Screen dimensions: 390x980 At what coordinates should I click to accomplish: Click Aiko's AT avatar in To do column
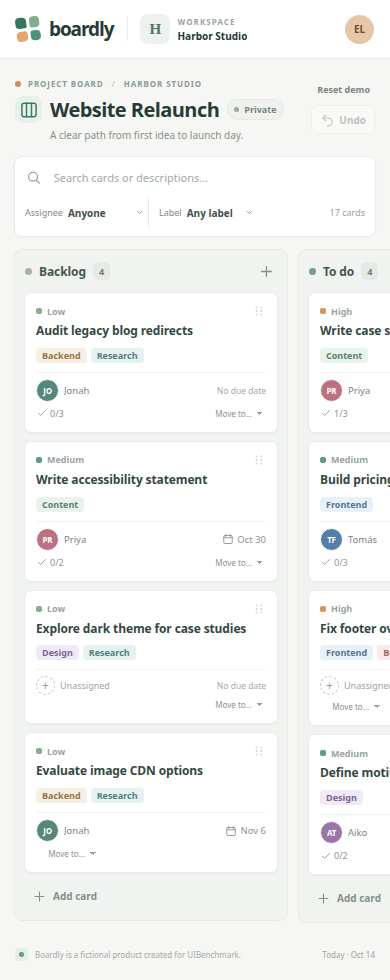tap(331, 832)
